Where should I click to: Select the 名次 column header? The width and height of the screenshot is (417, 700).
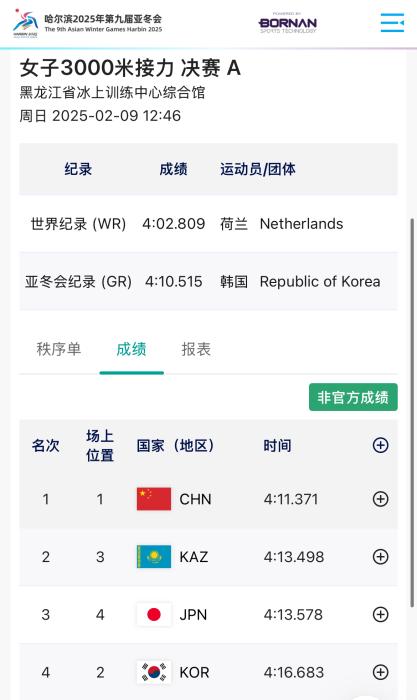tap(46, 446)
